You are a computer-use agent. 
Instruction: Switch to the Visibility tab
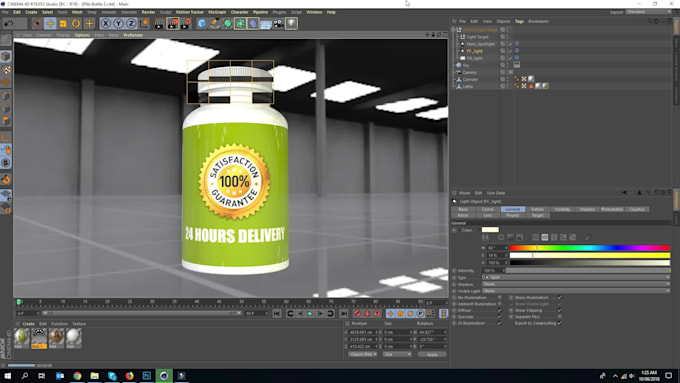click(562, 210)
